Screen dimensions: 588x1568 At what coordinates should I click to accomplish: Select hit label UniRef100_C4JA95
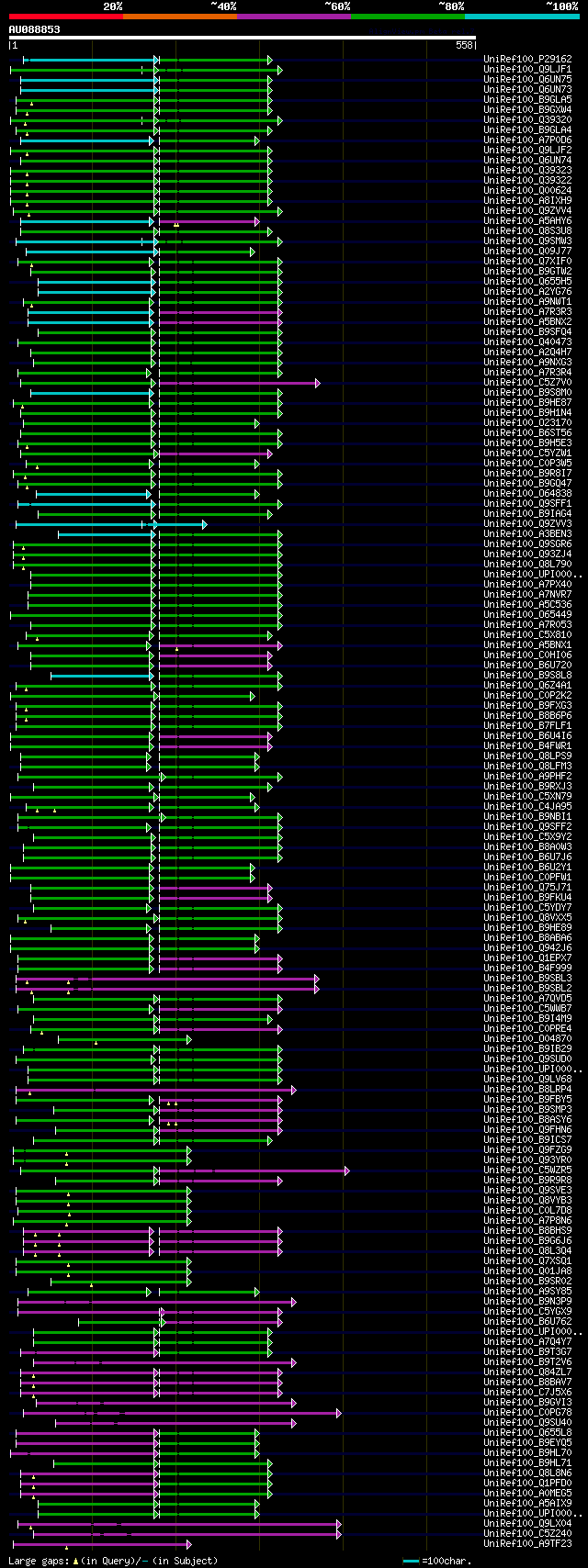[x=527, y=807]
